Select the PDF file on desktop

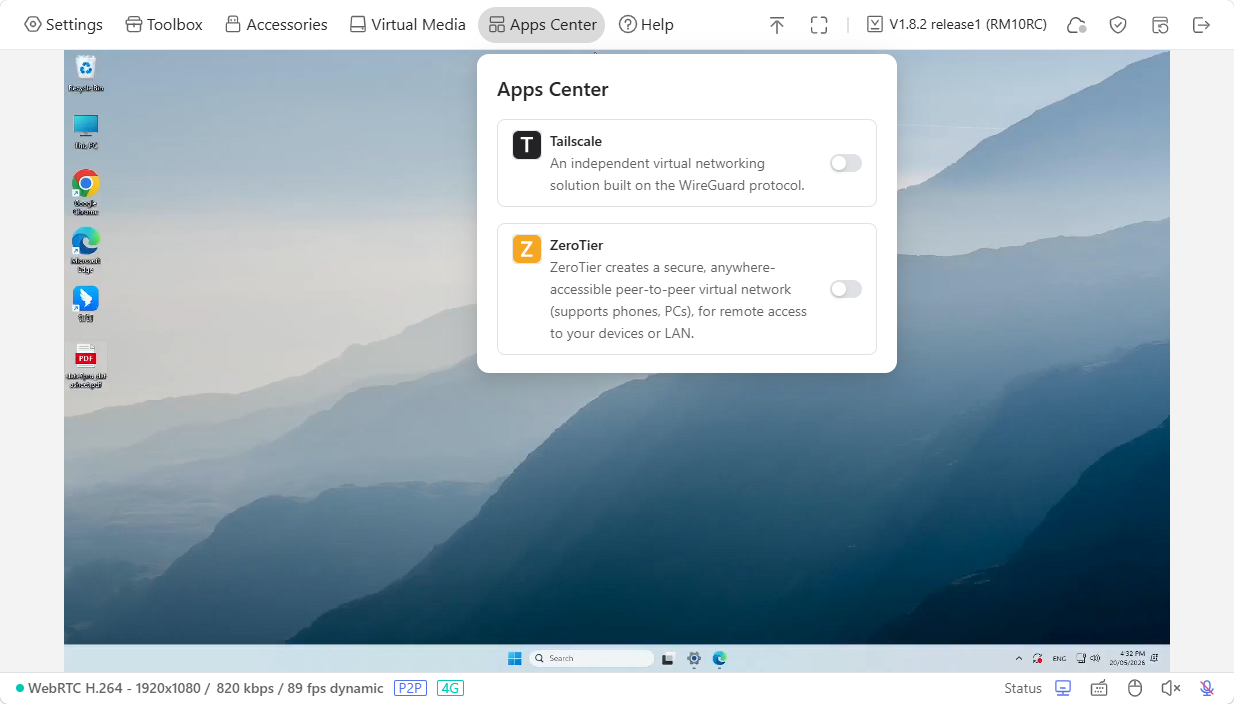[86, 366]
